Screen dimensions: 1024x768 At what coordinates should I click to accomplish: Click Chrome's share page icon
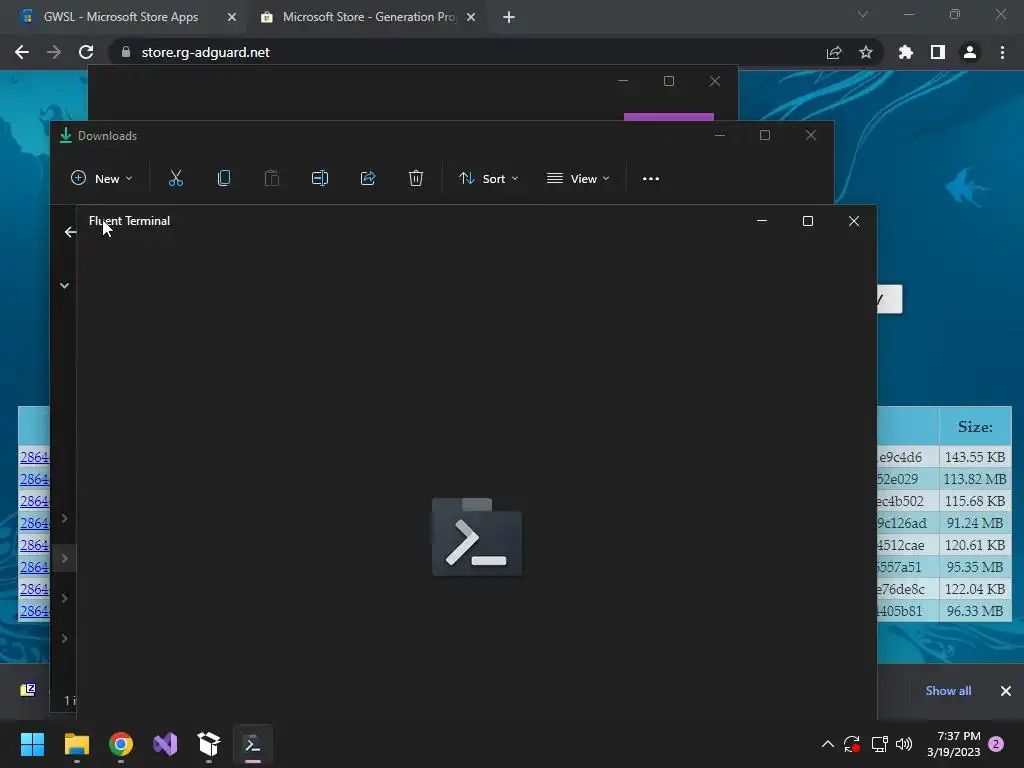(834, 52)
